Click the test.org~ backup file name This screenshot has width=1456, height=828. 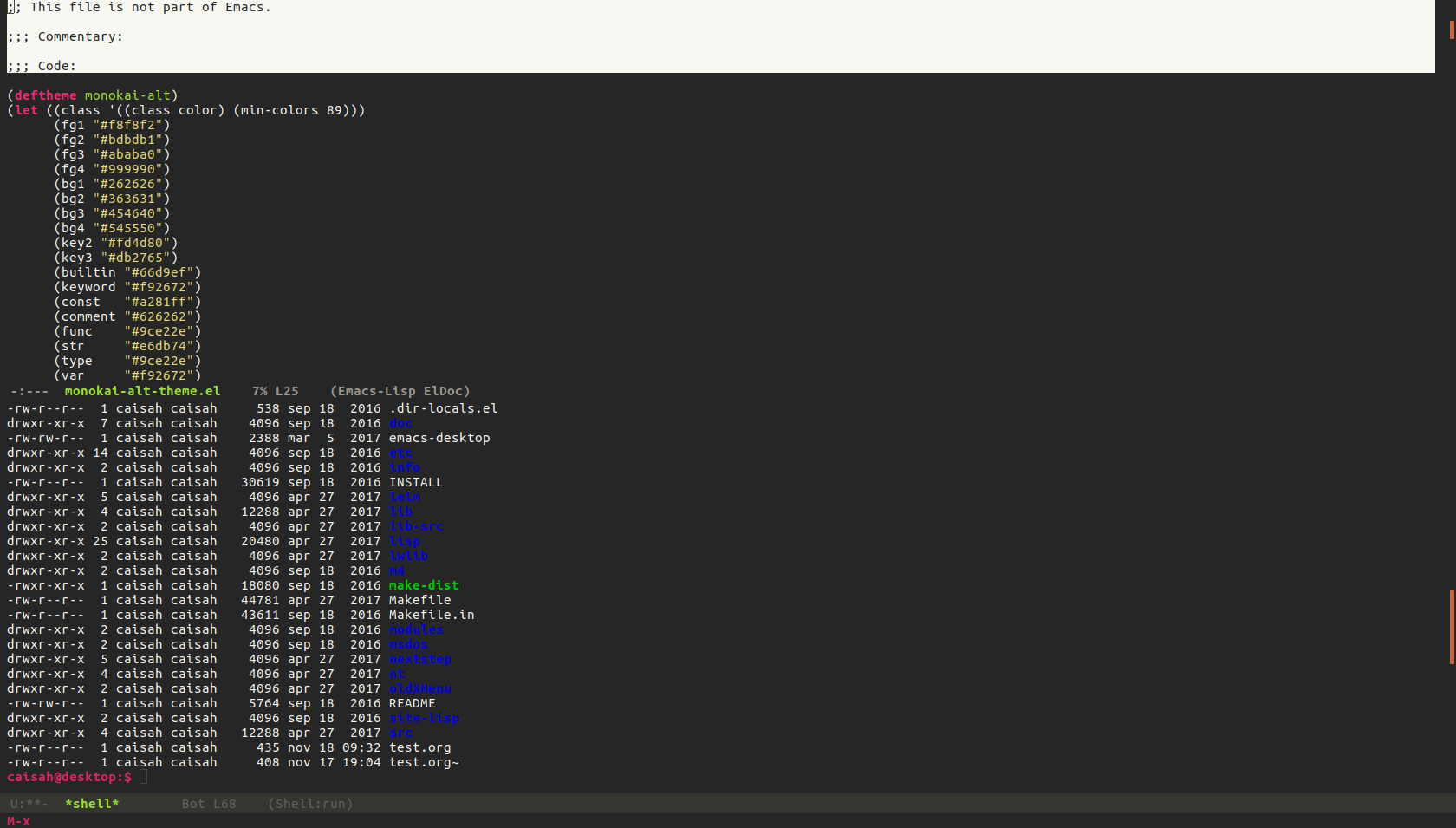click(x=424, y=762)
